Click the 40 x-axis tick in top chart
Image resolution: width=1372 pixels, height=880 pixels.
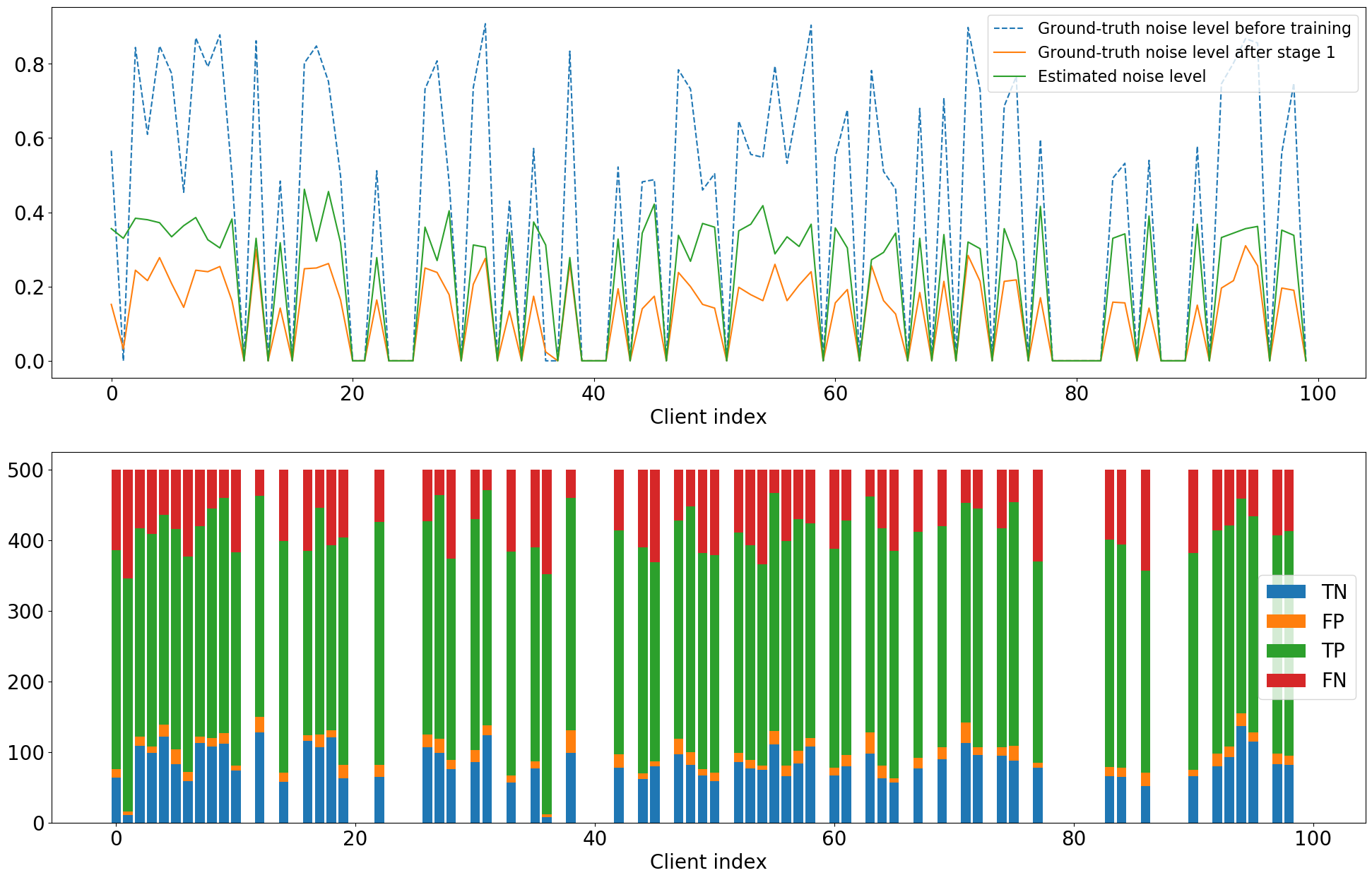click(x=593, y=393)
